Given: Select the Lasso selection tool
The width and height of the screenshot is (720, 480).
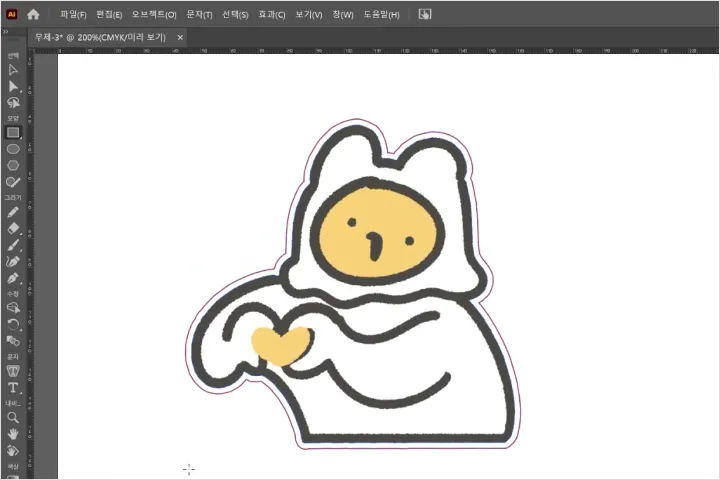Looking at the screenshot, I should pyautogui.click(x=13, y=102).
